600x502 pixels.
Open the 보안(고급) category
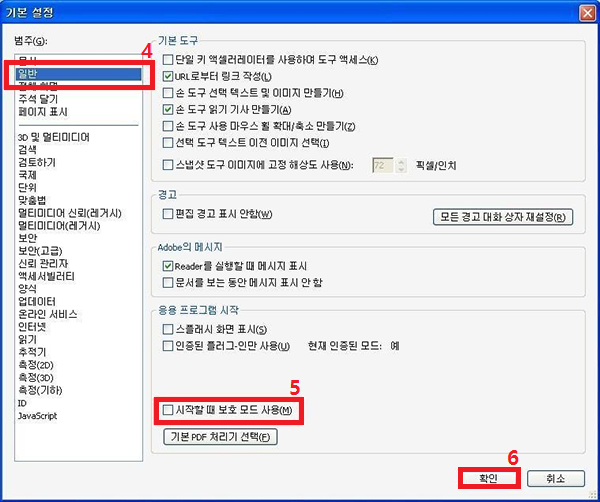[40, 251]
